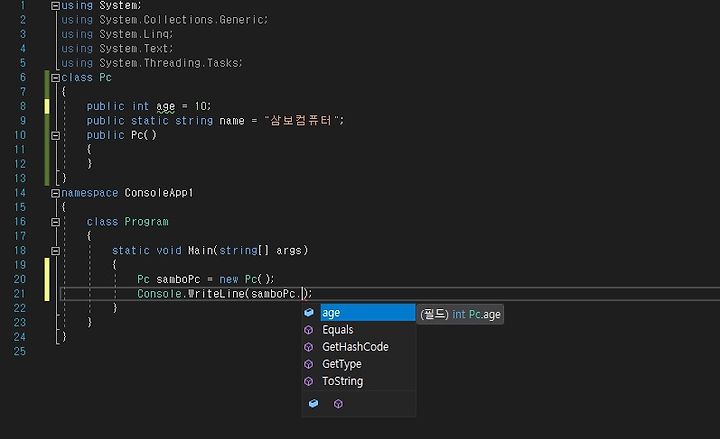
Task: Collapse the Pc() constructor block
Action: coord(56,135)
